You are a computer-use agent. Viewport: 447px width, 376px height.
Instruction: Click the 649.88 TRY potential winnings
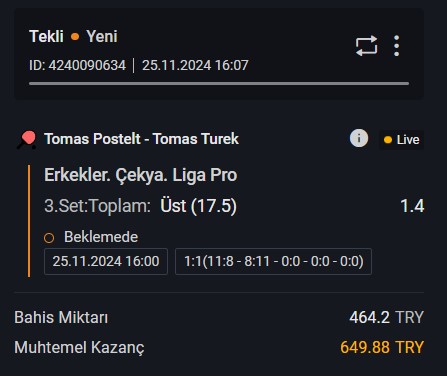(x=382, y=347)
